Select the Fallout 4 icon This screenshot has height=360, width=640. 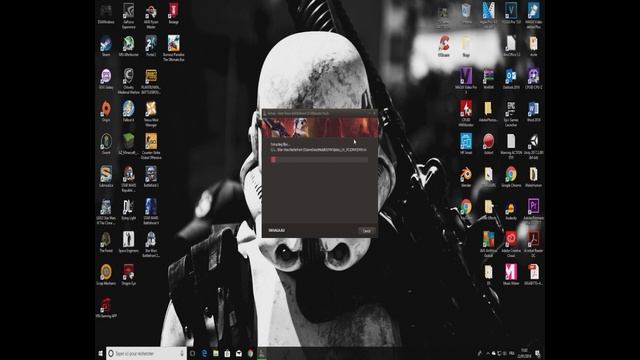click(x=129, y=111)
